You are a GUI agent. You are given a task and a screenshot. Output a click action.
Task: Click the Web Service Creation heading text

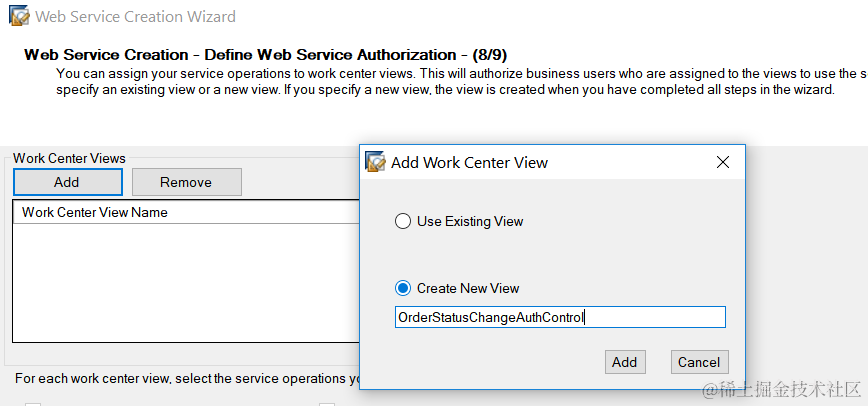pos(266,55)
